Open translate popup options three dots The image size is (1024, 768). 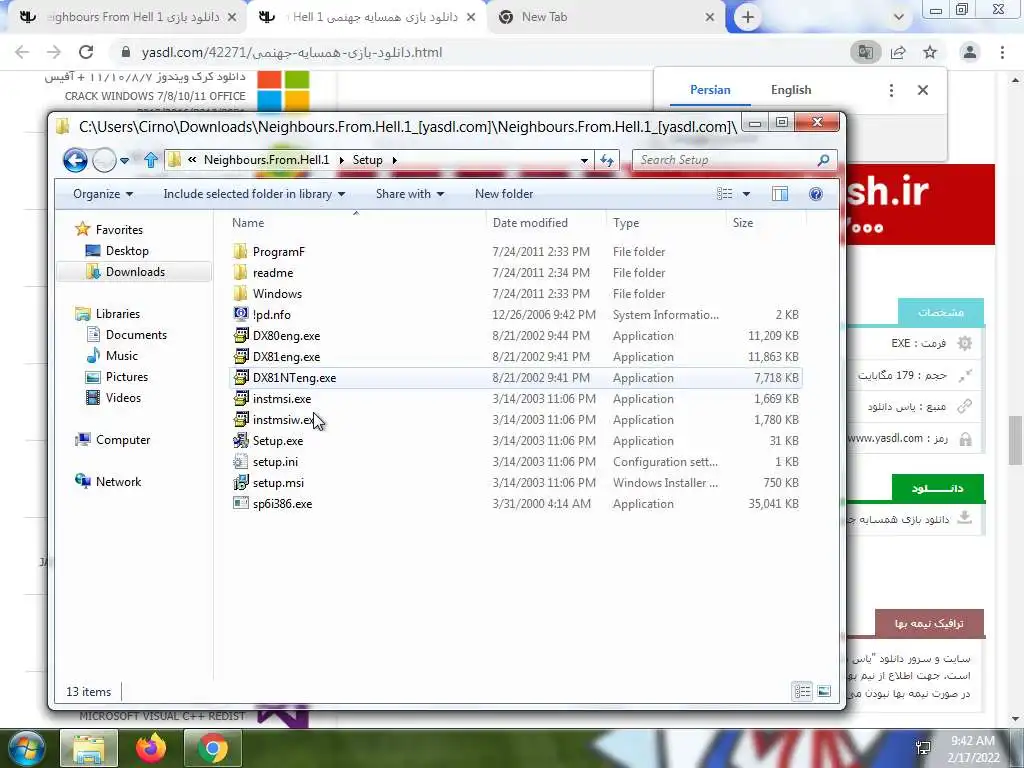pos(891,90)
